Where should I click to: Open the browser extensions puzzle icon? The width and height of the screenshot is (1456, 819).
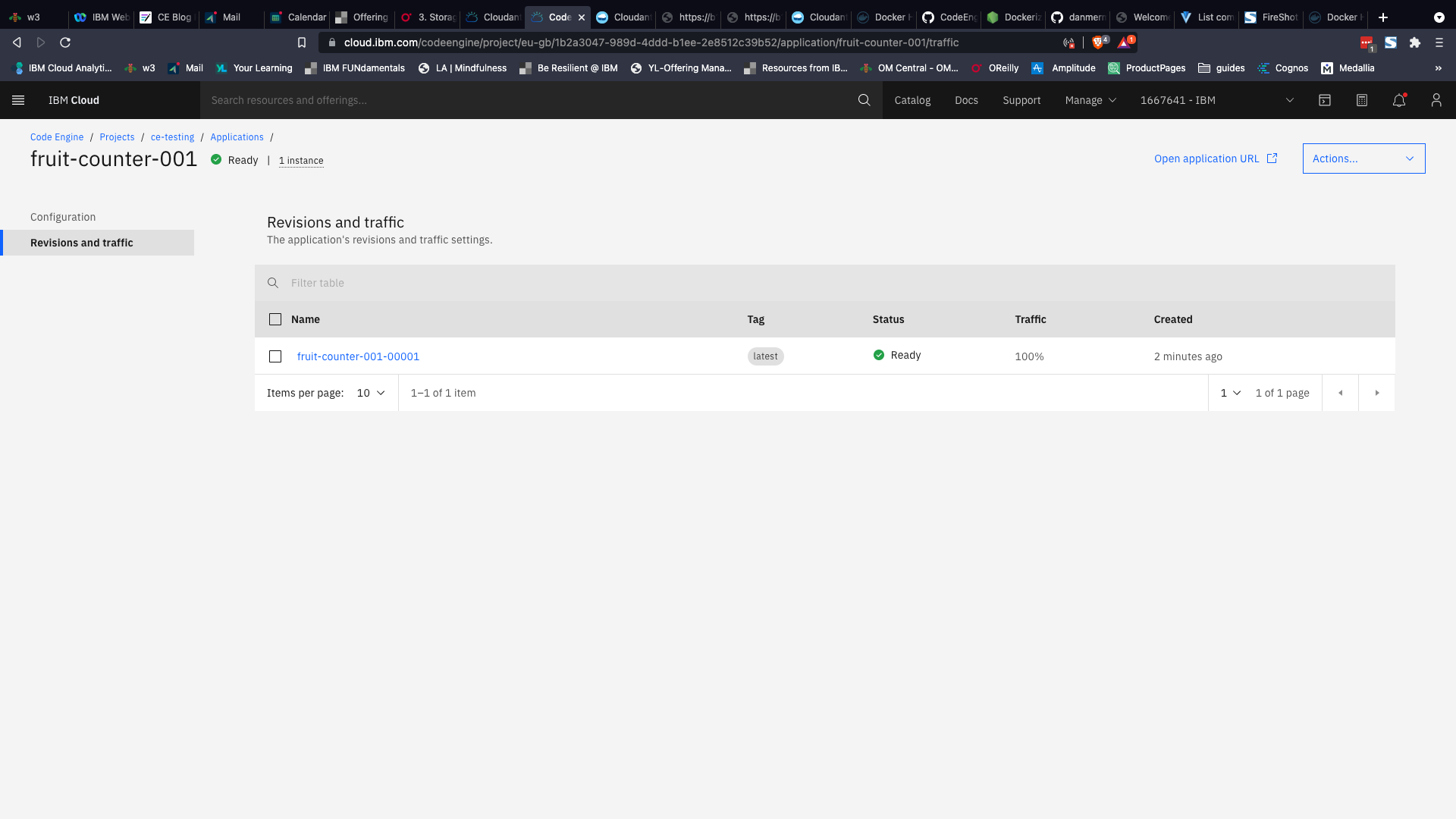pyautogui.click(x=1415, y=42)
